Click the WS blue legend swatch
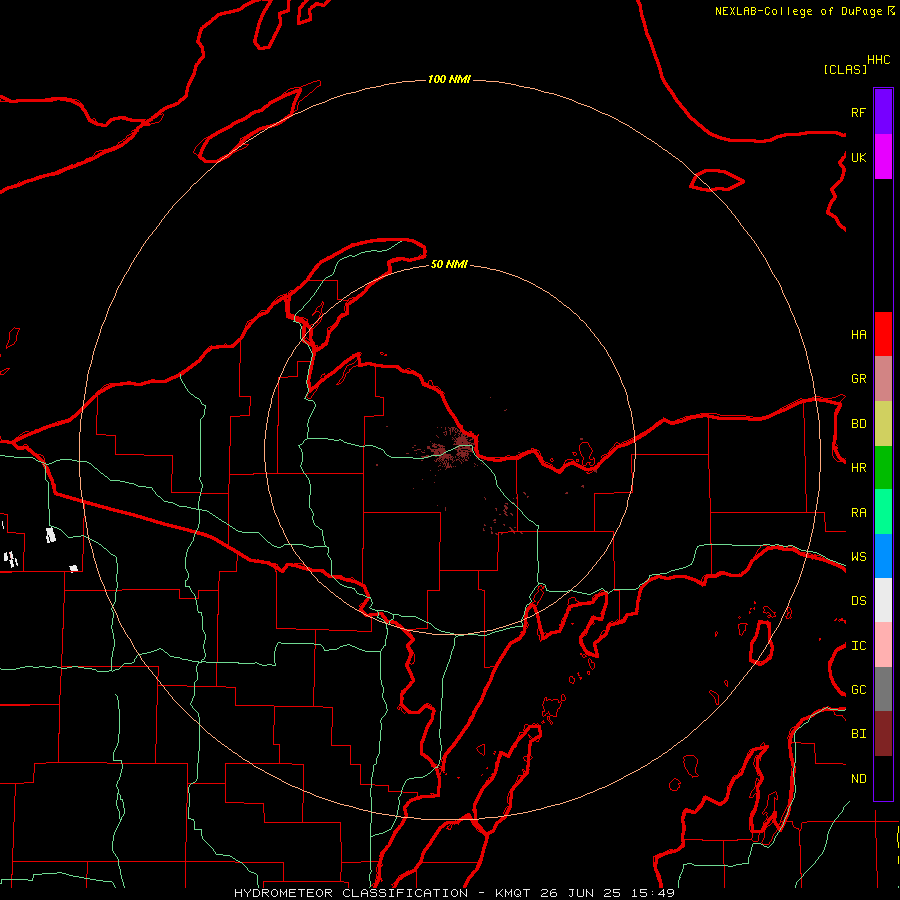The height and width of the screenshot is (900, 900). pos(883,556)
